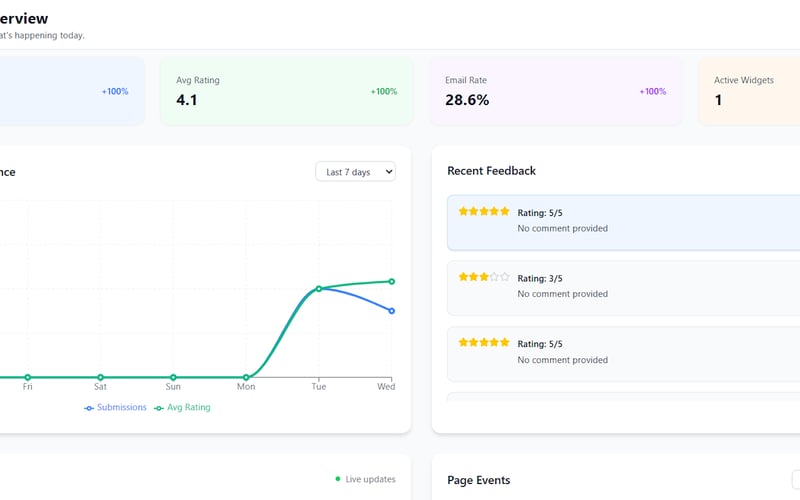
Task: Toggle Avg Rating series in chart legend
Action: coord(182,408)
